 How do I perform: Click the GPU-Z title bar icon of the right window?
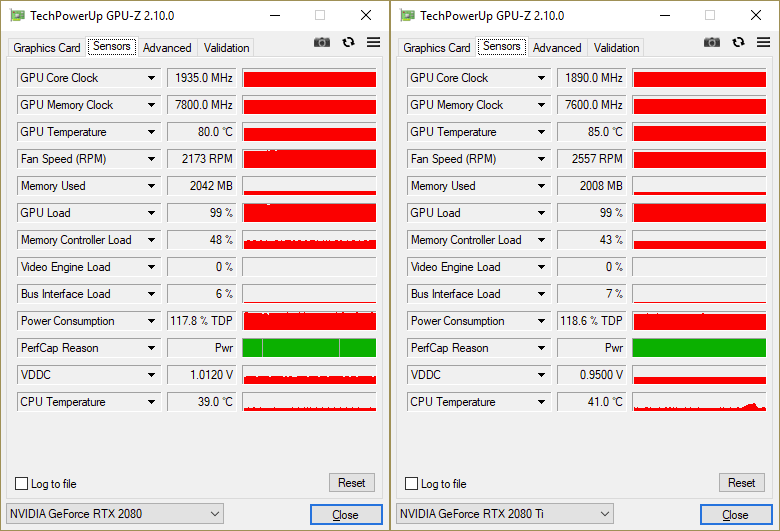(408, 16)
